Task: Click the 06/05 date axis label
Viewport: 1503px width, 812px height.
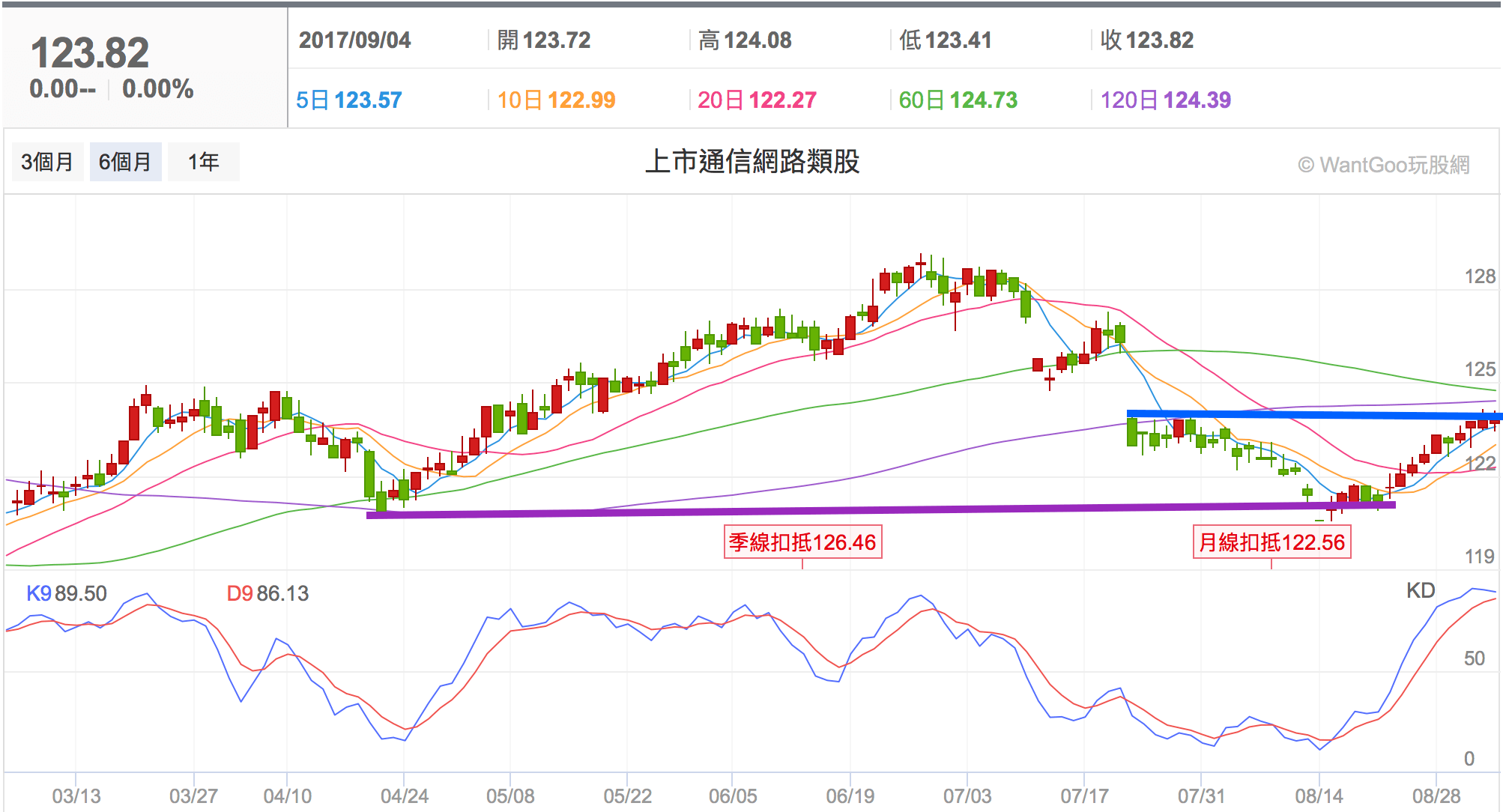Action: (x=733, y=796)
